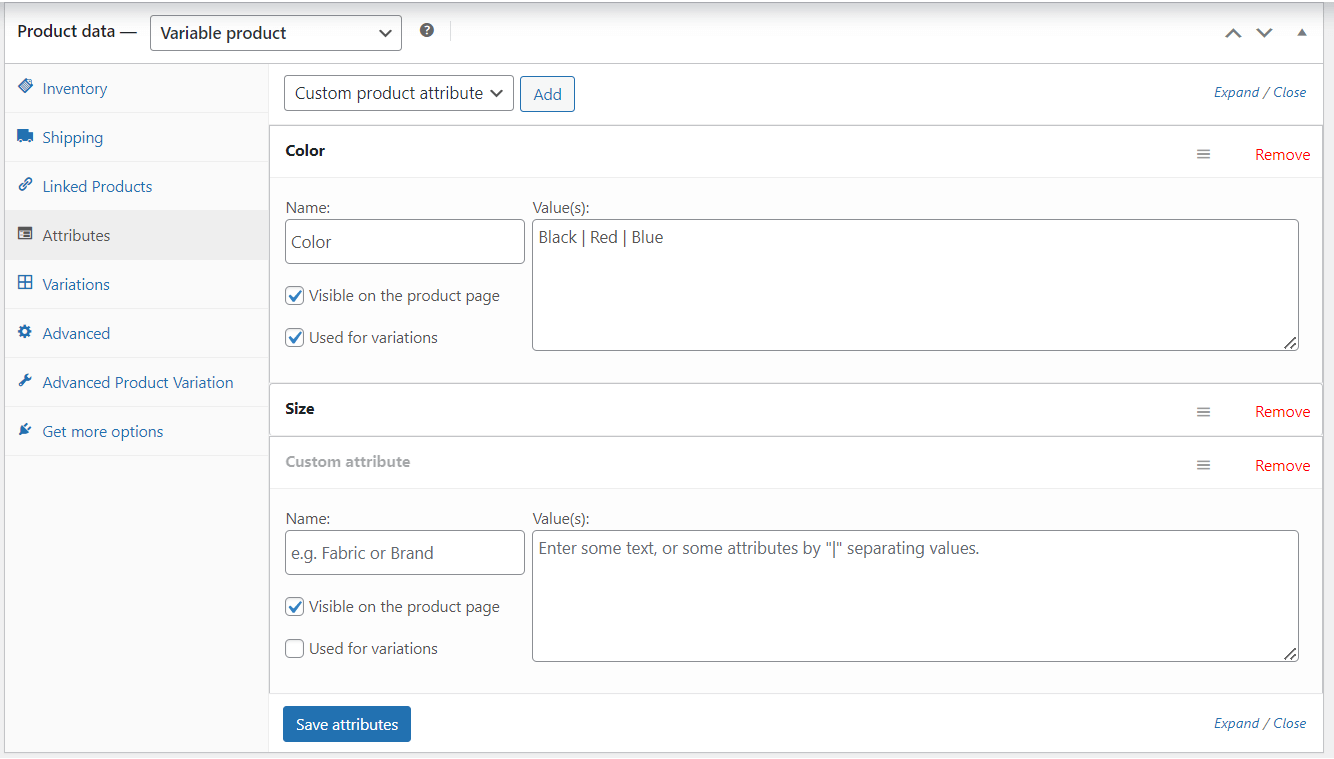This screenshot has width=1334, height=759.
Task: Click the Save attributes button
Action: (346, 723)
